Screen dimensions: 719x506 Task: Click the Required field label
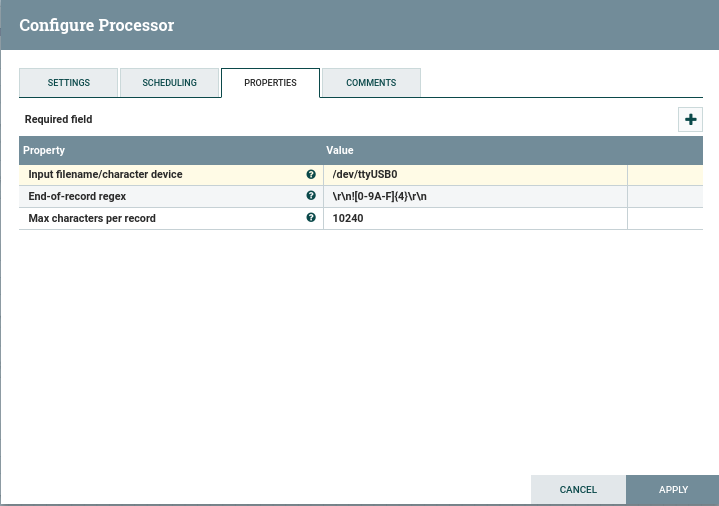59,119
